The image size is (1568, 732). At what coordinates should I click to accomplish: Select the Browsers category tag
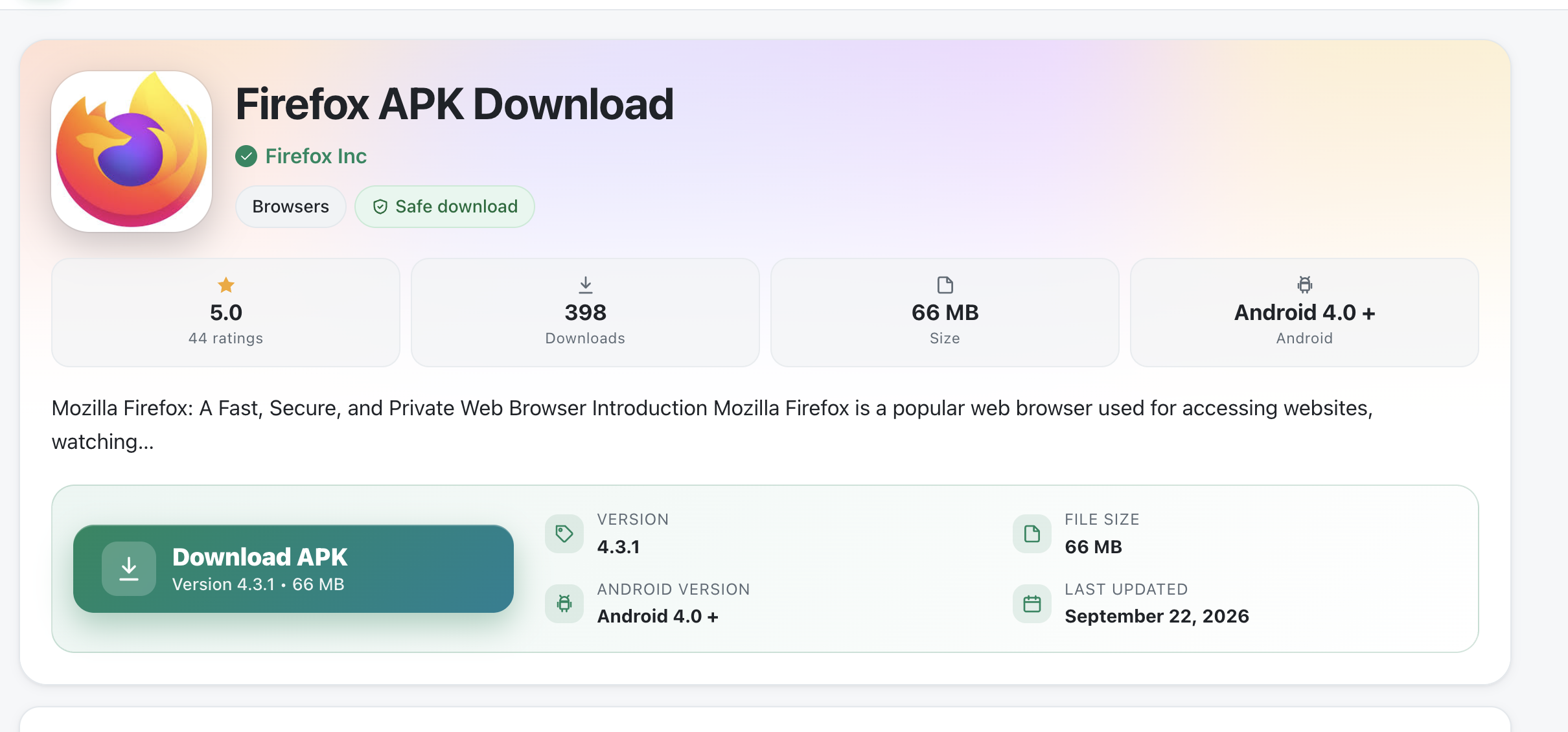290,207
